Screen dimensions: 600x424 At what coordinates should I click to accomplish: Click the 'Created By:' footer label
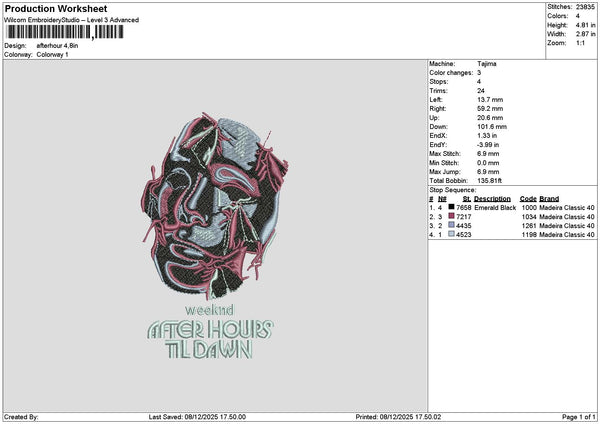click(21, 417)
